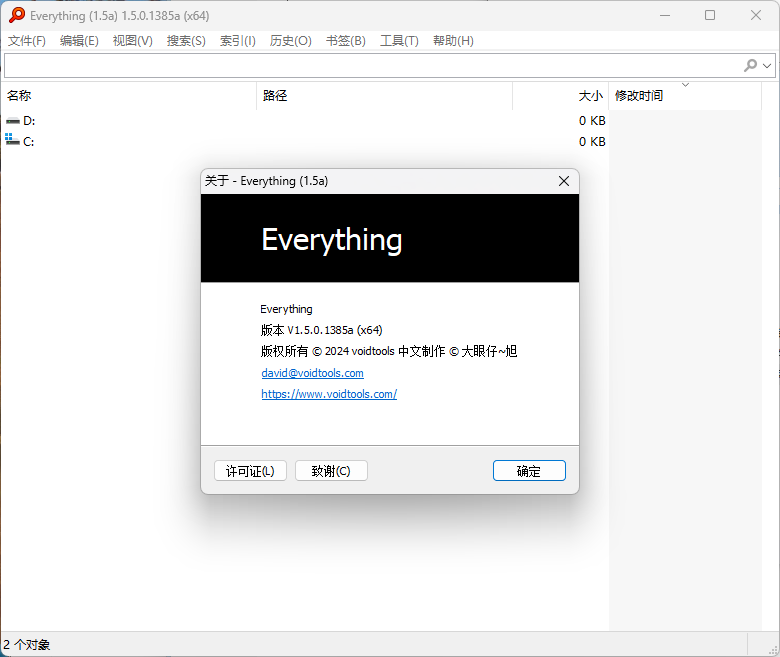This screenshot has width=780, height=657.
Task: Confirm with the 确定 button
Action: point(529,471)
